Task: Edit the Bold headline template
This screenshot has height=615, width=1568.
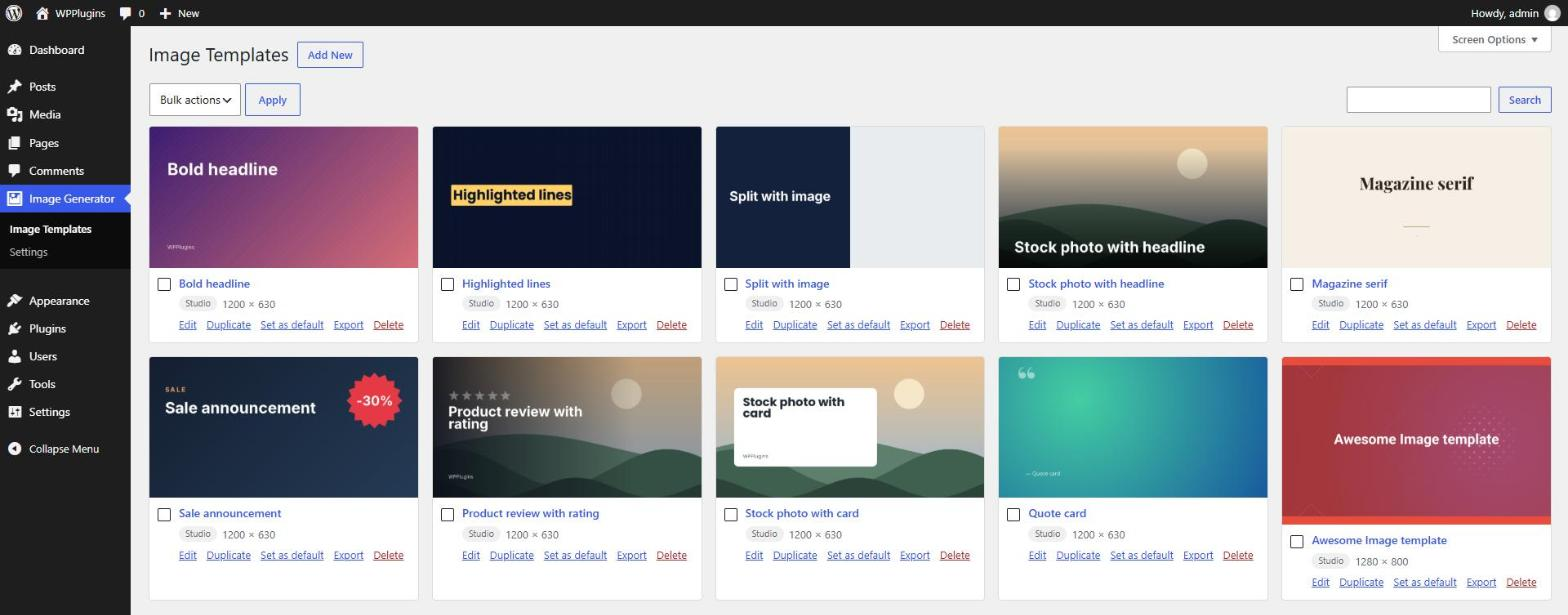Action: point(187,325)
